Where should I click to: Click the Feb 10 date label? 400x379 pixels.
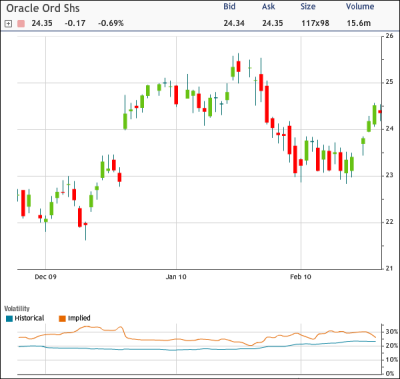coord(301,277)
